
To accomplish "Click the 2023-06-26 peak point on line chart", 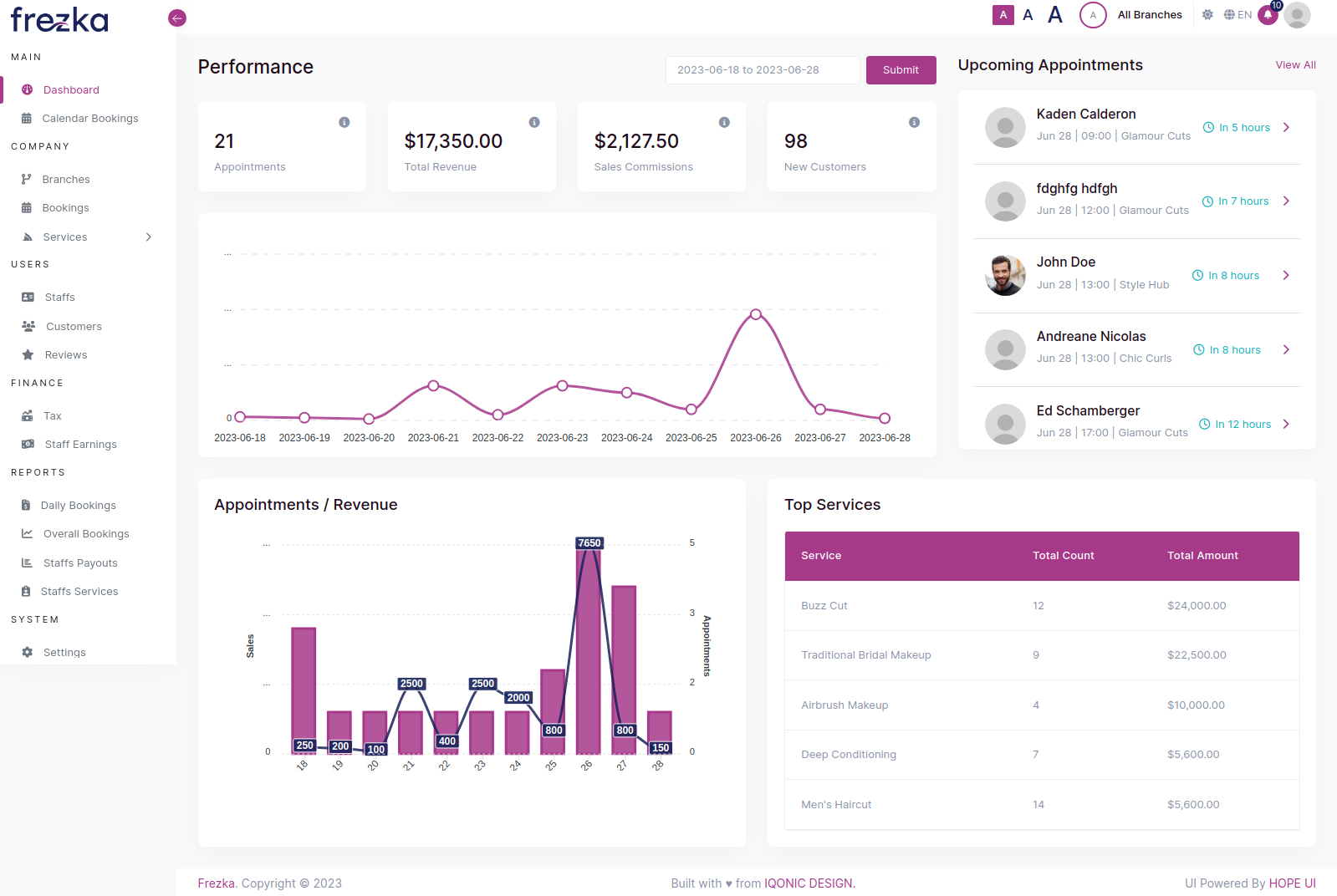I will 756,314.
